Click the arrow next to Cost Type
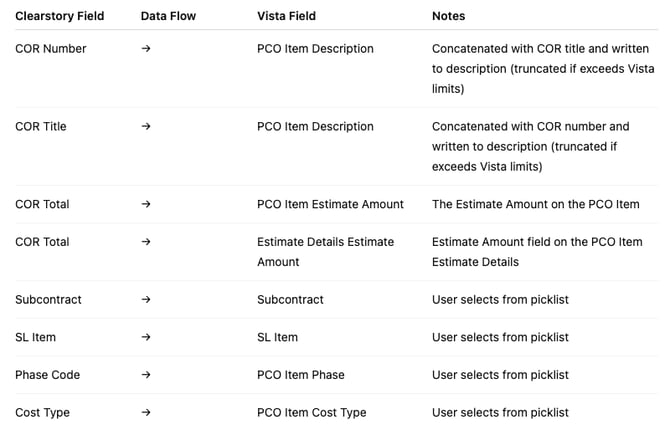 146,412
